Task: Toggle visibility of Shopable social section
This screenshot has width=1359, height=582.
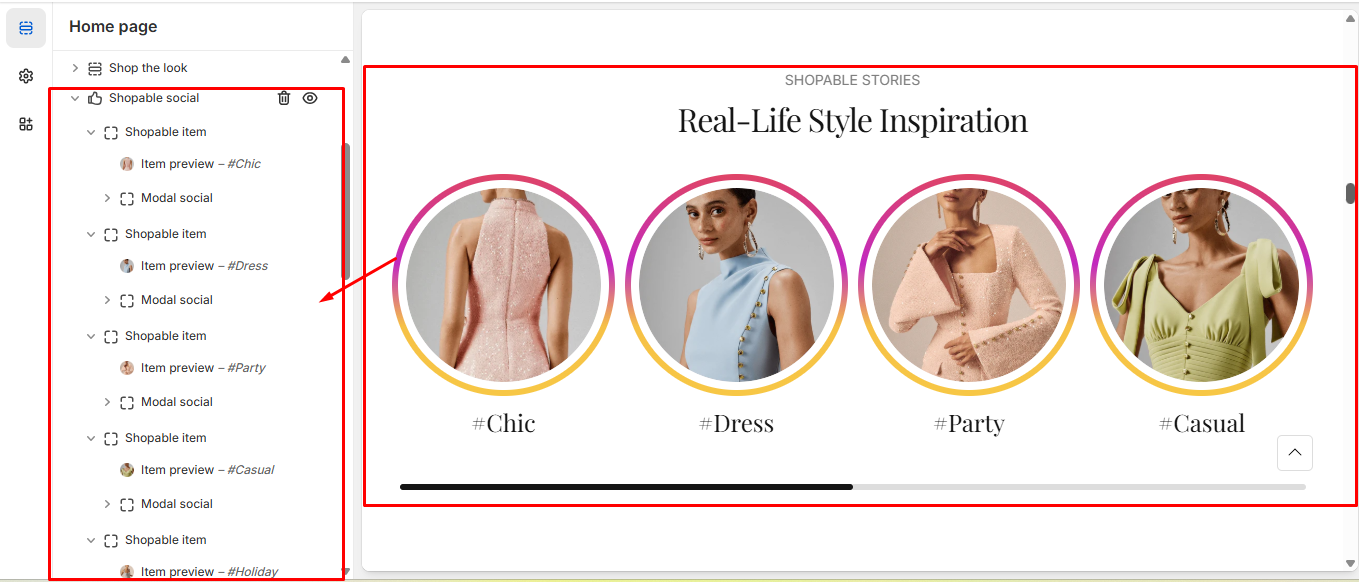Action: (310, 98)
